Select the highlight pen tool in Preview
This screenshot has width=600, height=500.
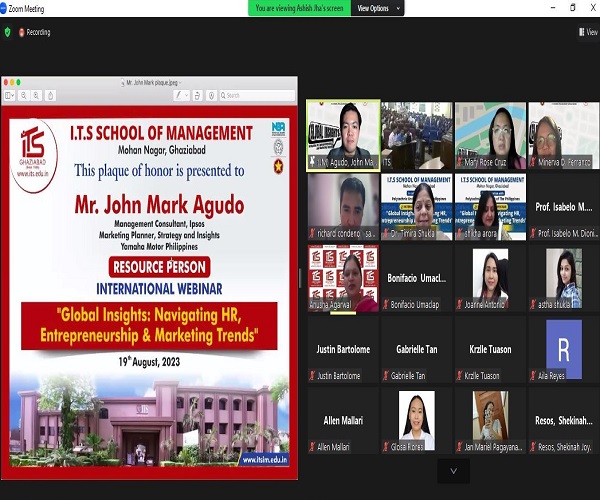coord(178,95)
